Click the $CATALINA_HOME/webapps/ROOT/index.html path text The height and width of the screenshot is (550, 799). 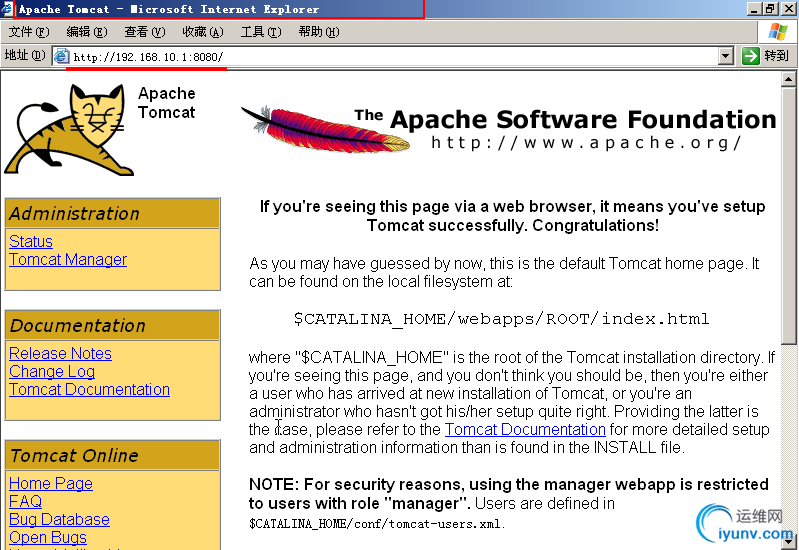pyautogui.click(x=501, y=319)
